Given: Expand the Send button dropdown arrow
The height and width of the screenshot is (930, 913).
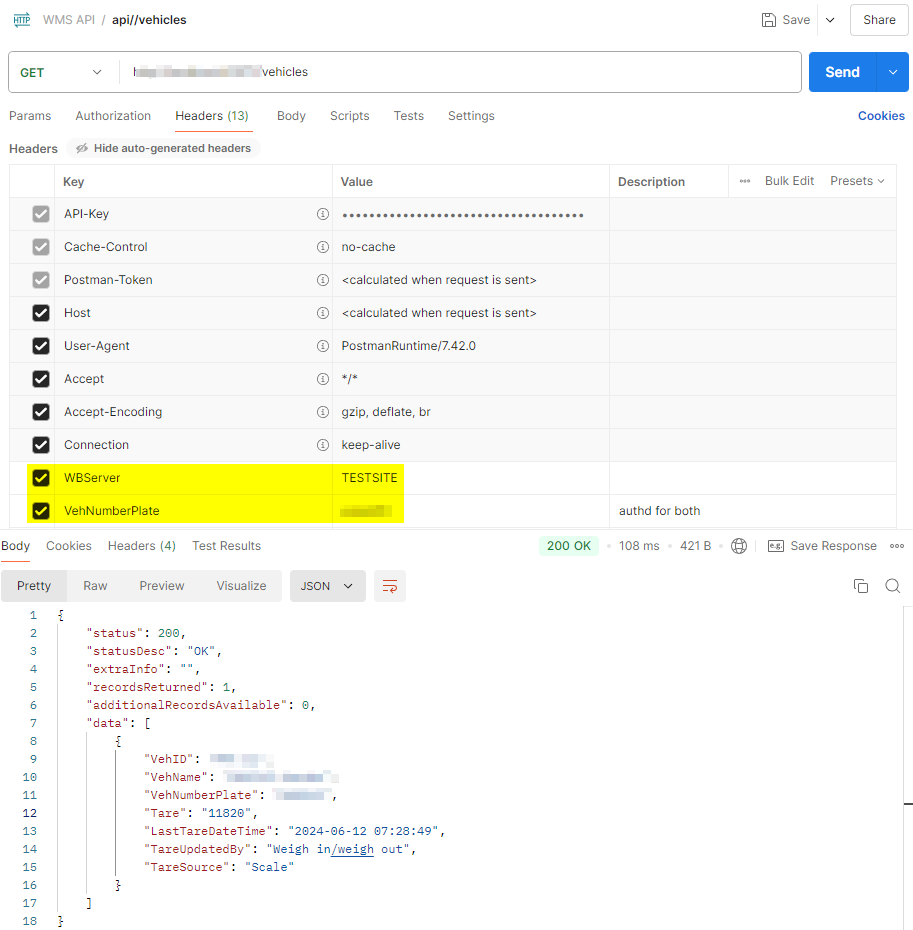Looking at the screenshot, I should (x=892, y=72).
